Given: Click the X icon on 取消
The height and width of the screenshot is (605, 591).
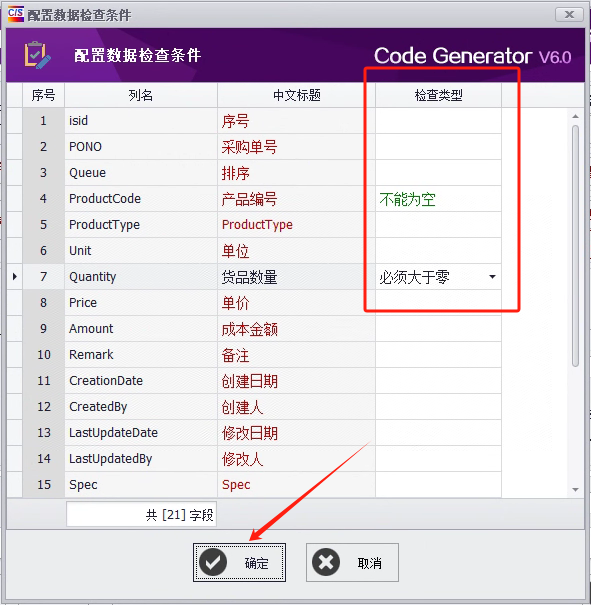Looking at the screenshot, I should coord(326,563).
